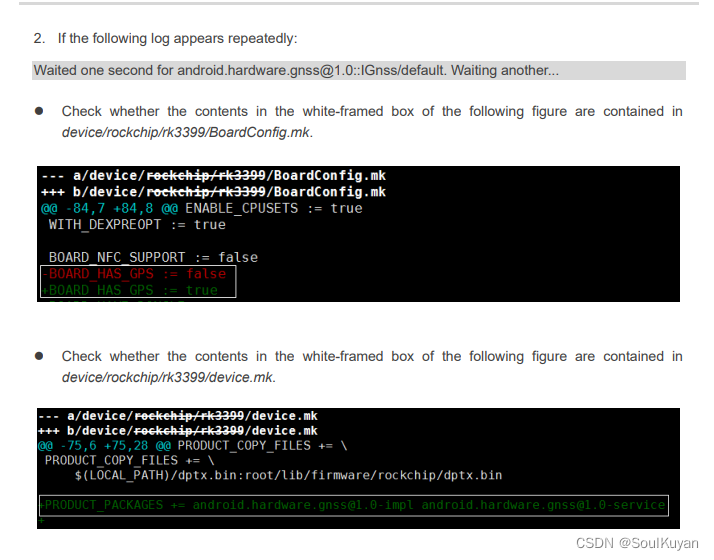Click the hunk header '@@ -75,6 +75,28 @@ PRODUCT_COPY_FILES'

pyautogui.click(x=193, y=446)
